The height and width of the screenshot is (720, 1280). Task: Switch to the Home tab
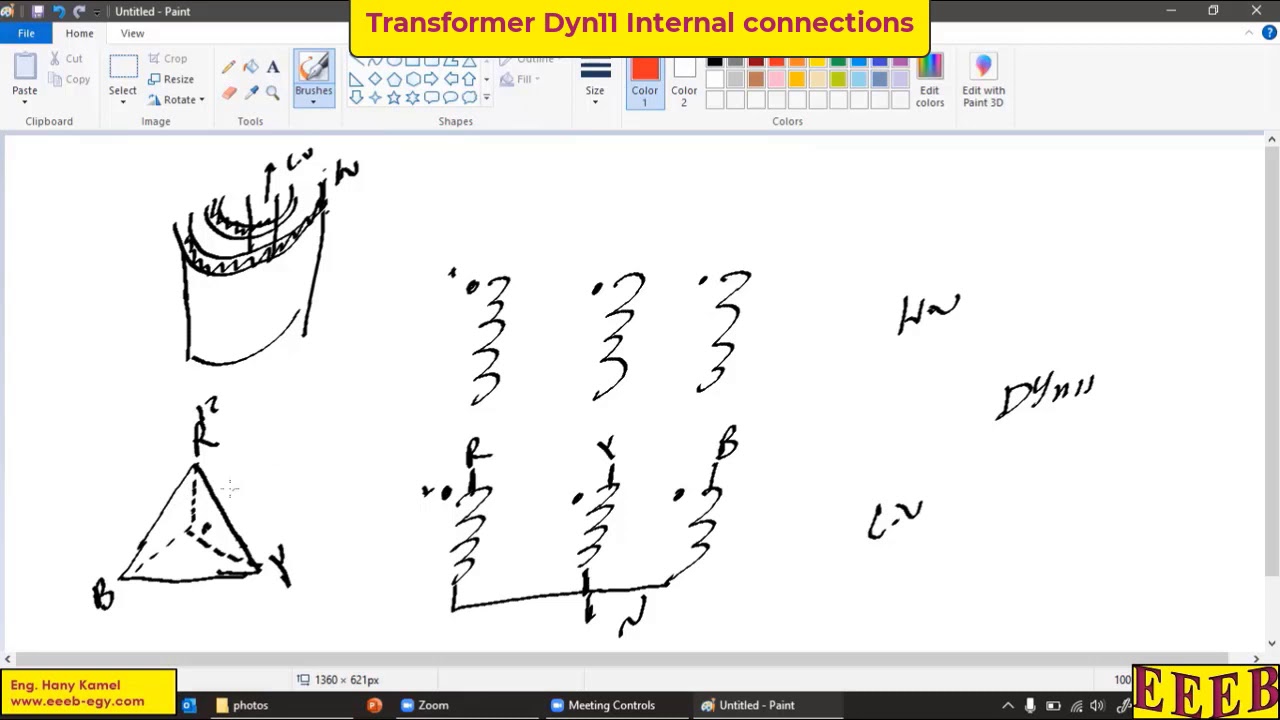79,33
